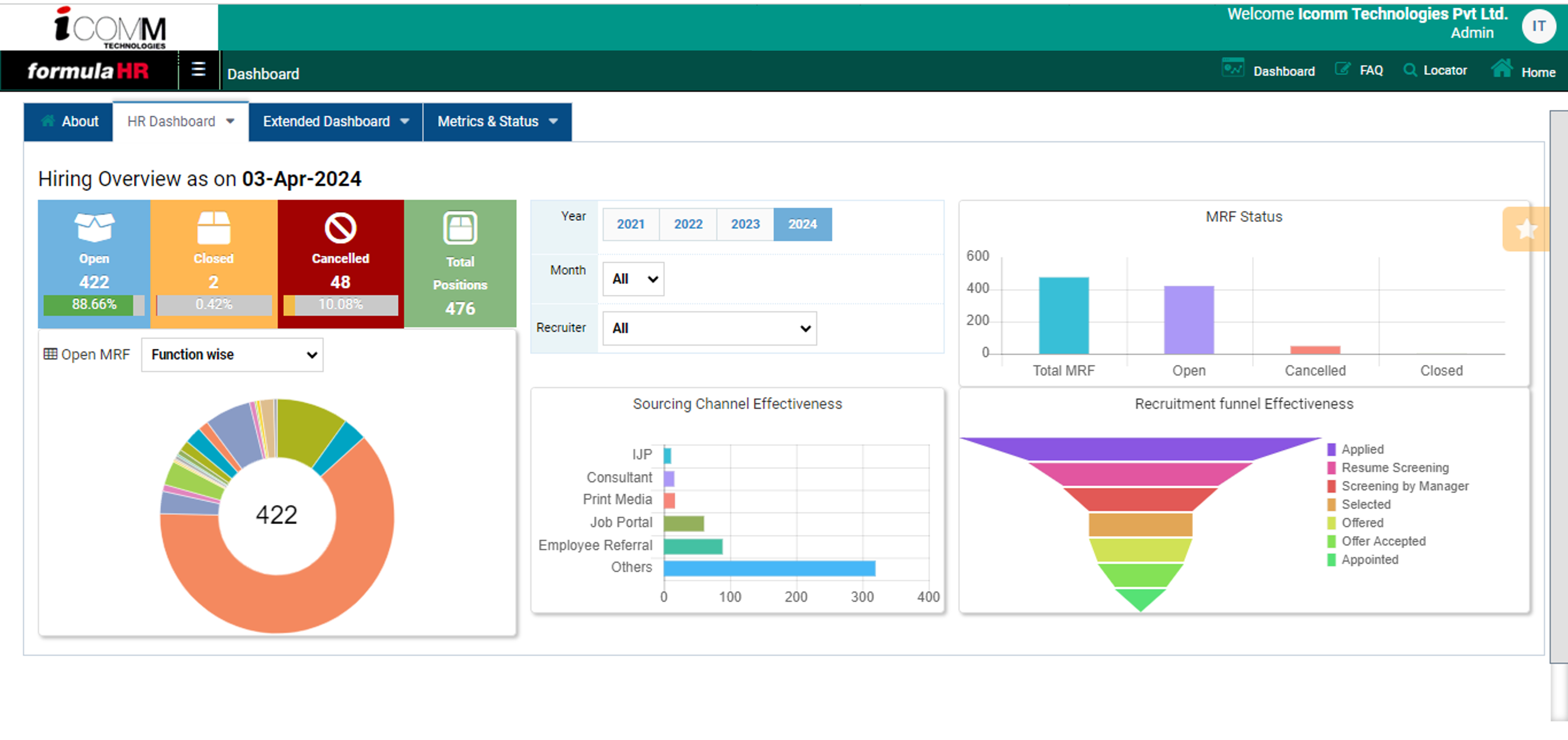Click the FAQ edit icon
Image resolution: width=1568 pixels, height=740 pixels.
point(1342,70)
